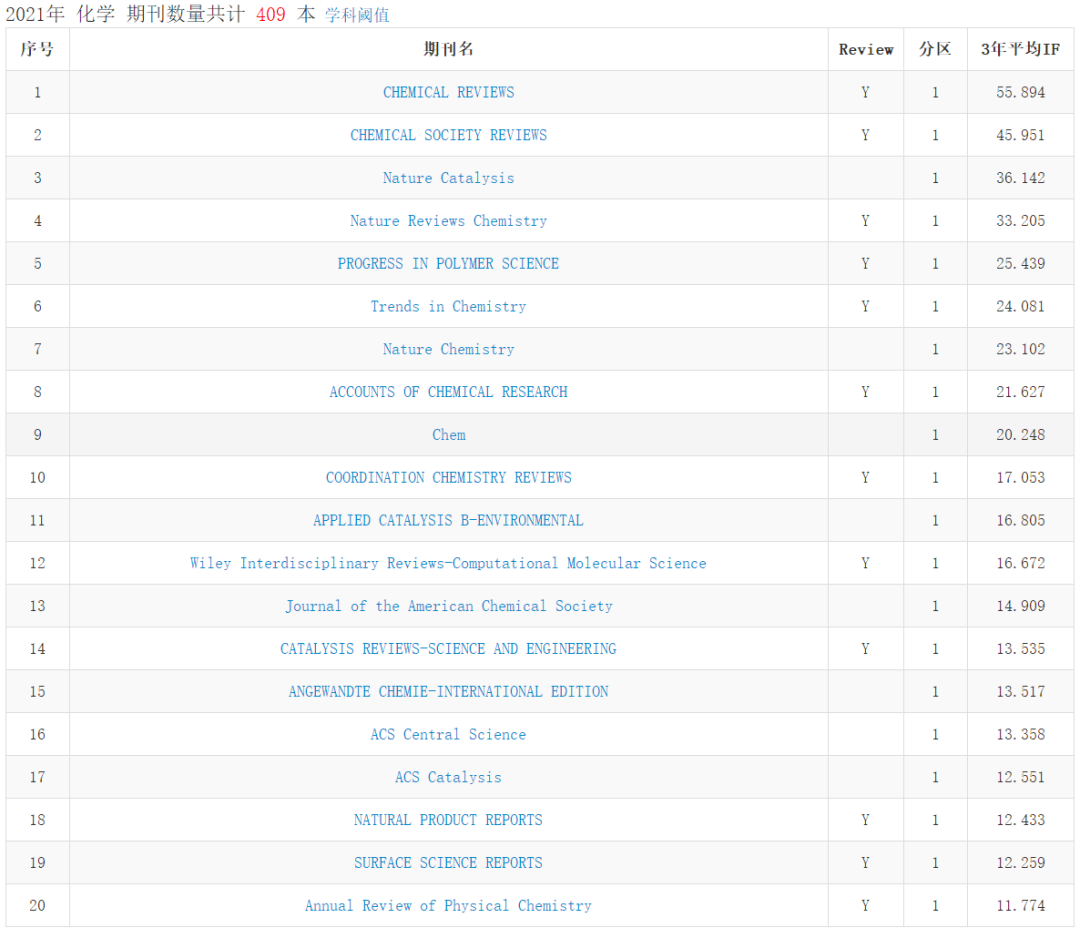Select the IF value 14.909
Image resolution: width=1080 pixels, height=928 pixels.
pos(1021,606)
